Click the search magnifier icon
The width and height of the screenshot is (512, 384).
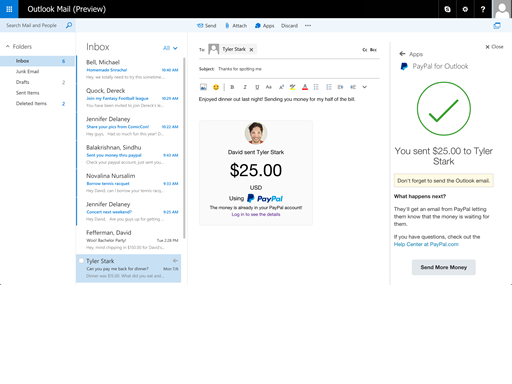(69, 25)
